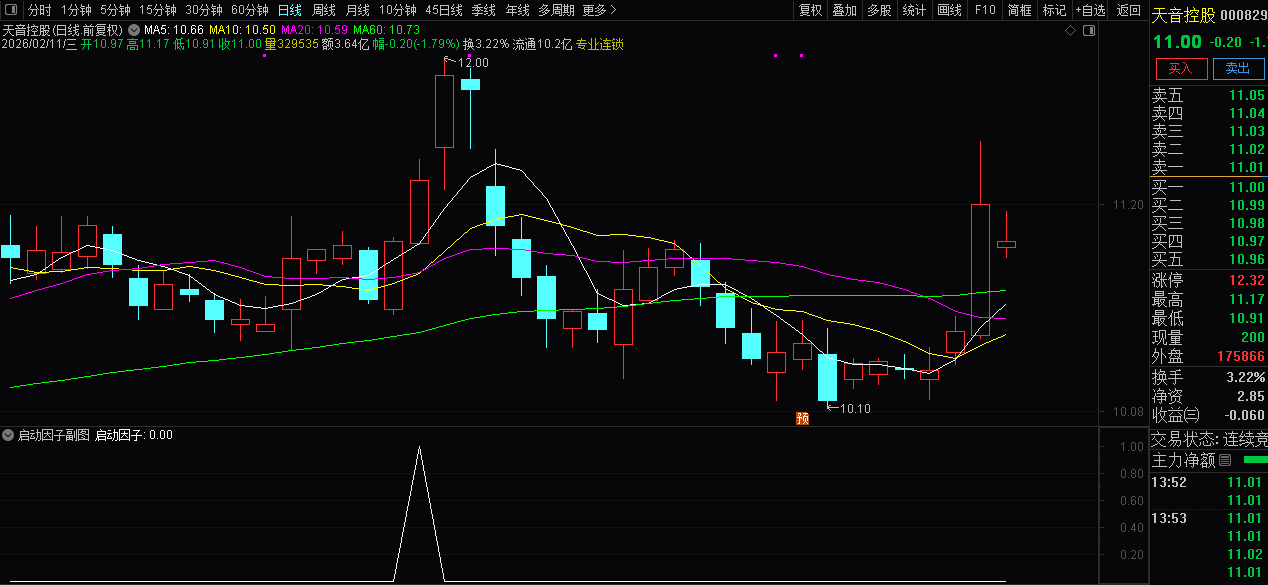Click +自选 to add to watchlist

[x=1090, y=10]
